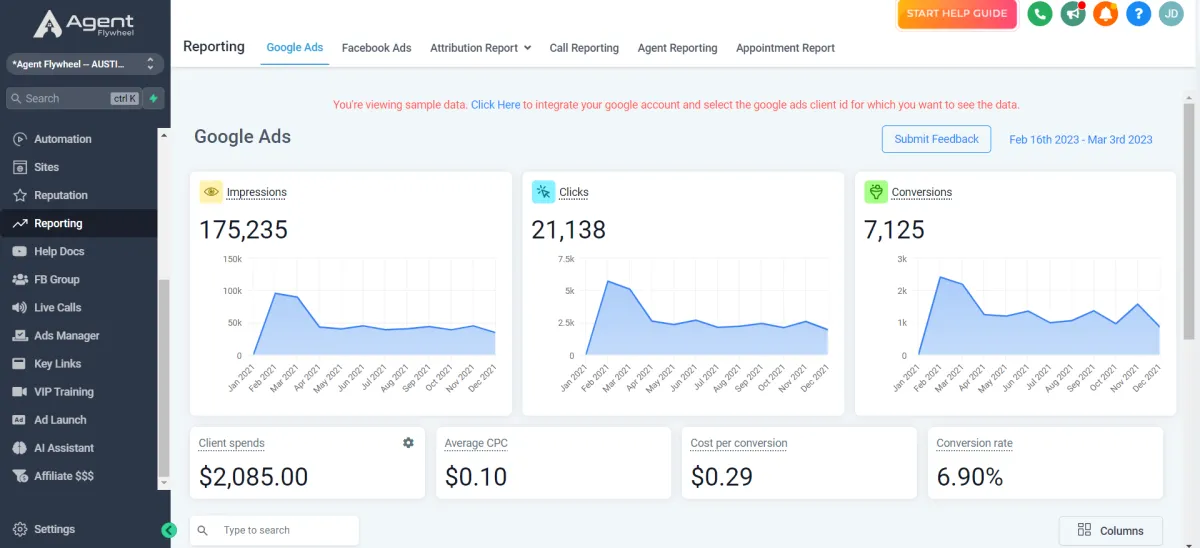1200x548 pixels.
Task: Click the Affiliate $$$ sidebar icon
Action: click(20, 476)
